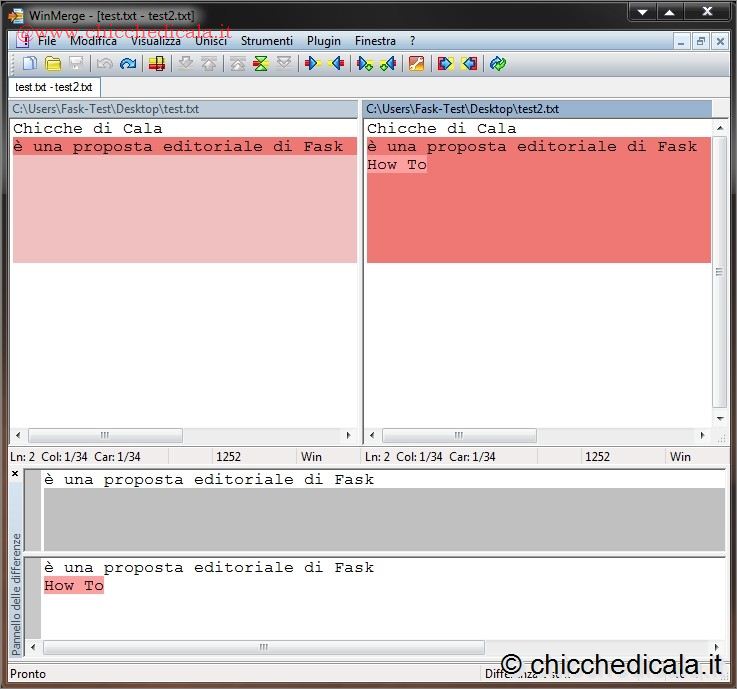Click the right pane's scroll-down arrow

[720, 418]
